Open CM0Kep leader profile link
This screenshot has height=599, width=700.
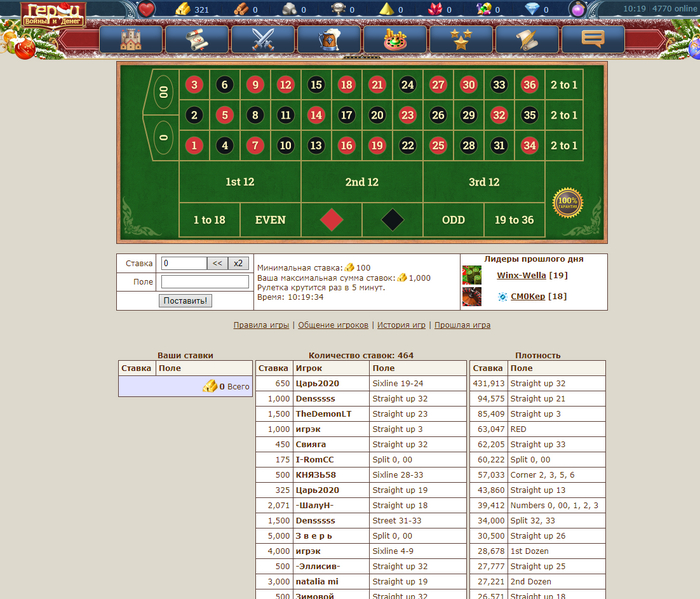(x=528, y=296)
